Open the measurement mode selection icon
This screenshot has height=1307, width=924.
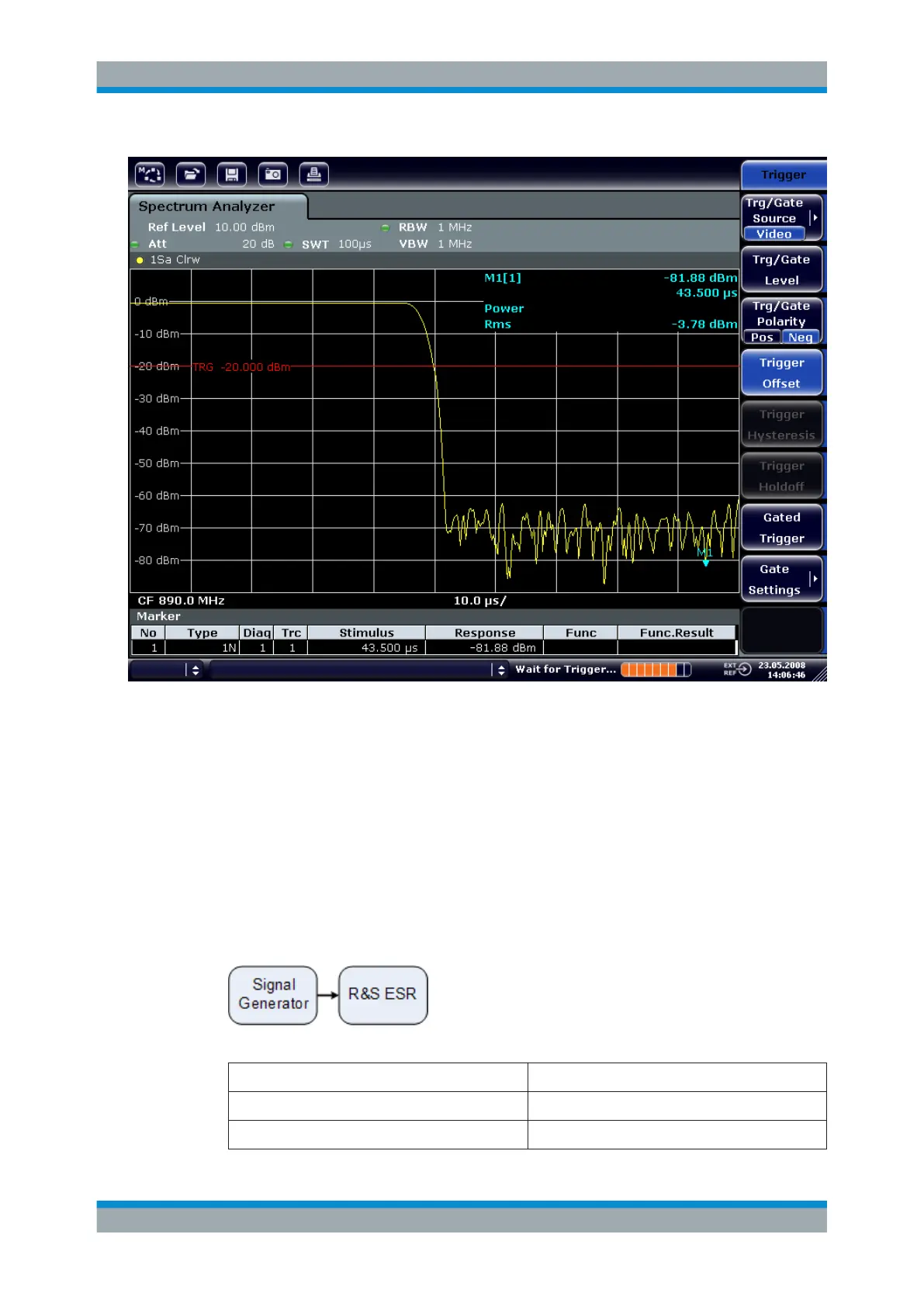click(150, 175)
